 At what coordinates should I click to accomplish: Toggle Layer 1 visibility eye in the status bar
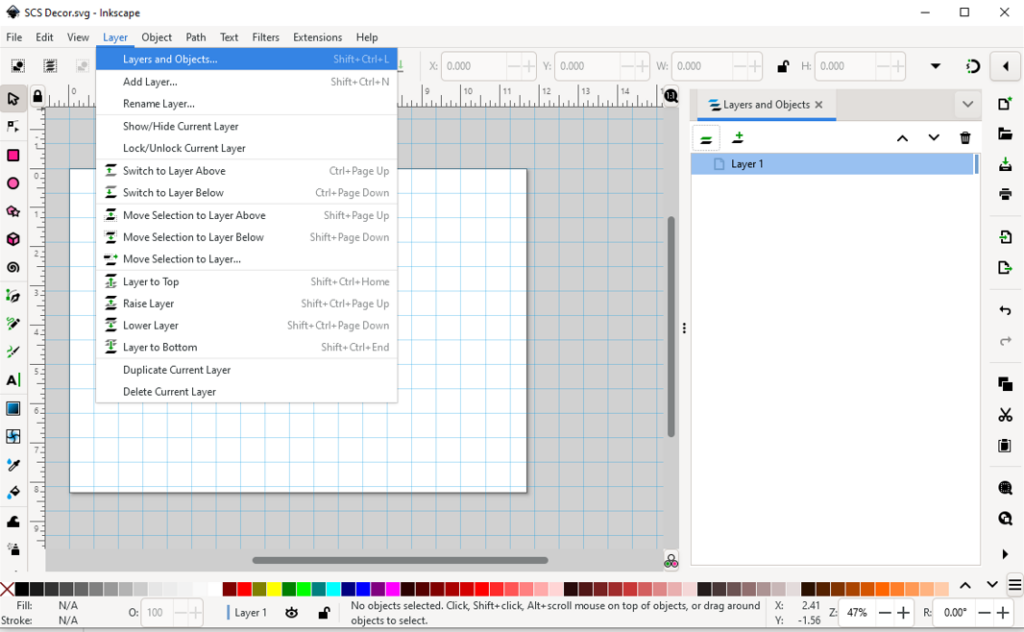(x=292, y=612)
